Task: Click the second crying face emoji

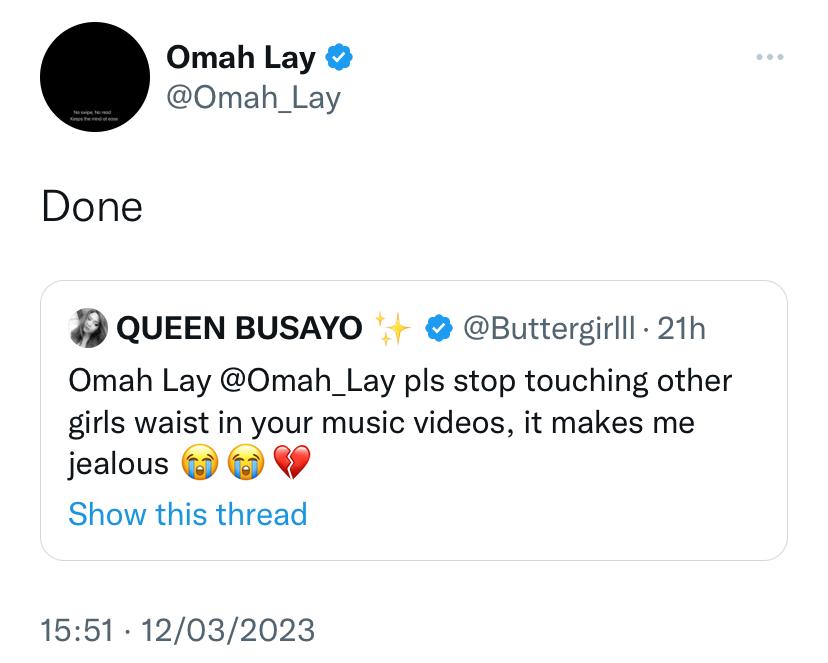Action: tap(246, 462)
